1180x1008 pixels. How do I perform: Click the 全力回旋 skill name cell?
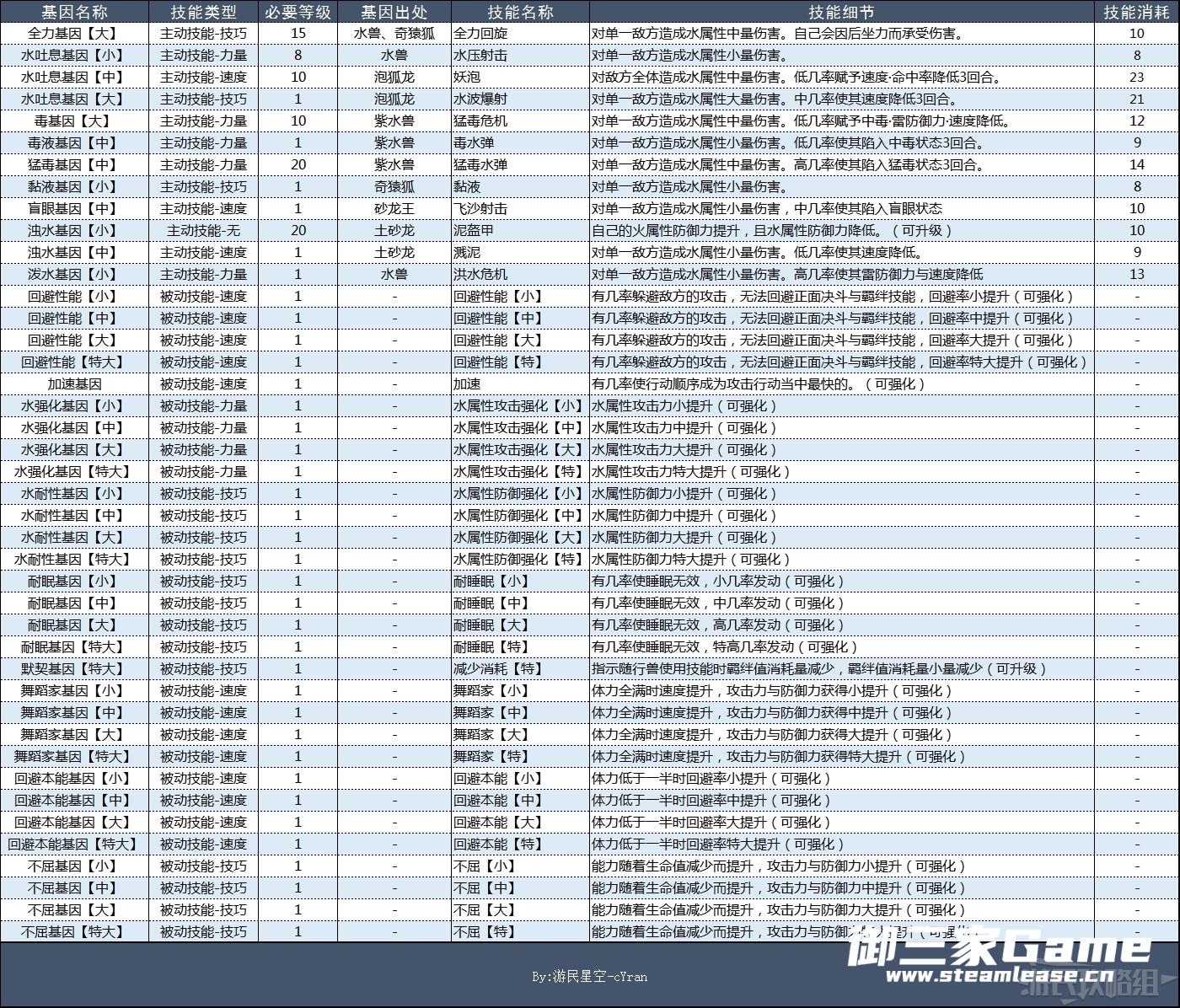[x=481, y=34]
